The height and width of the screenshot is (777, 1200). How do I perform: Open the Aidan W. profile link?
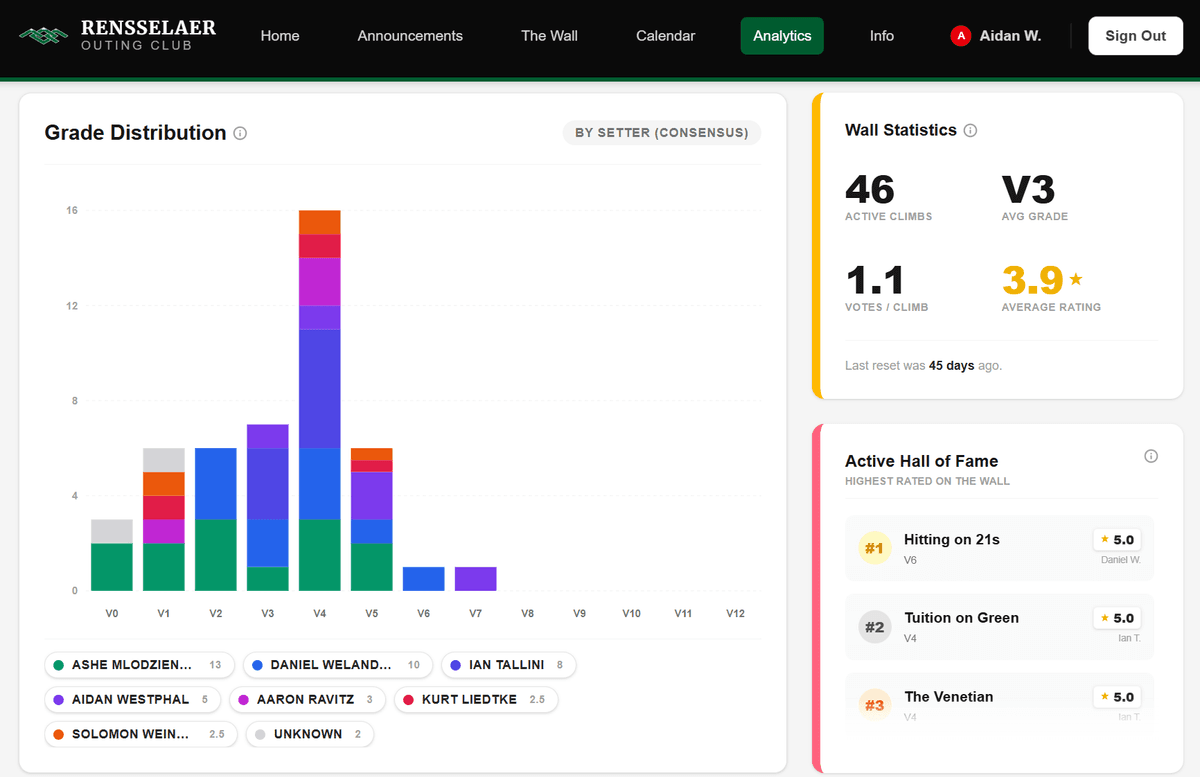coord(996,36)
